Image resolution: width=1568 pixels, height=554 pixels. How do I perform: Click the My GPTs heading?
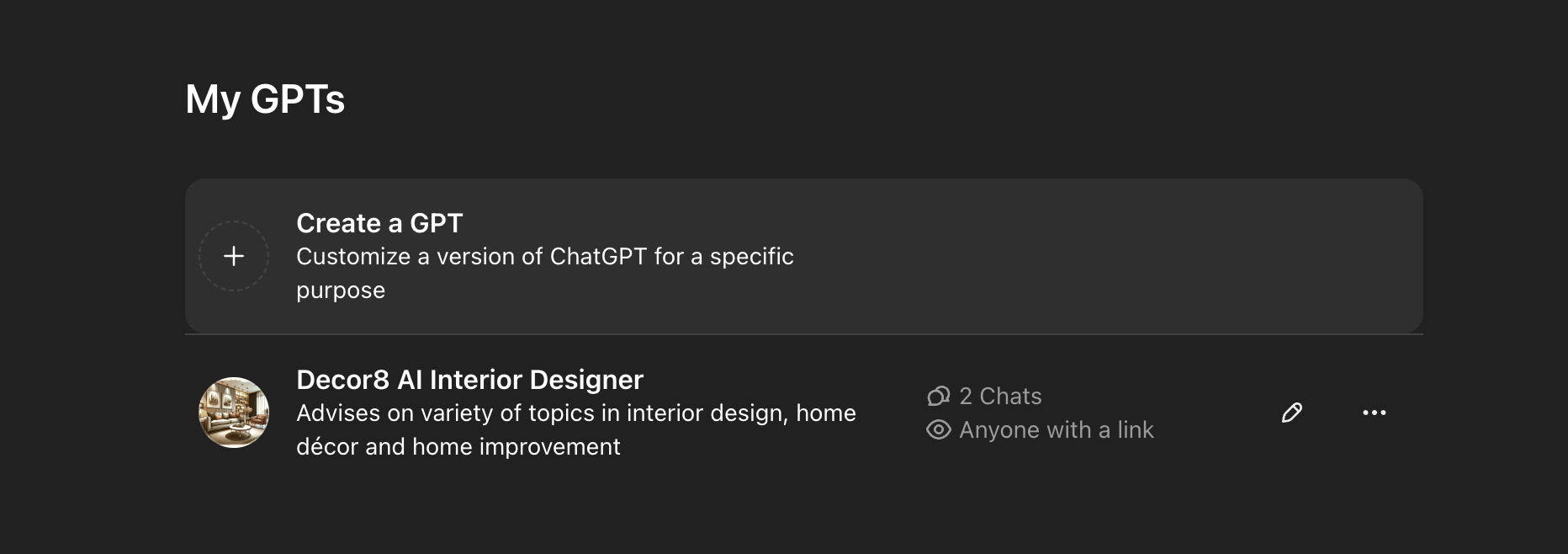point(265,99)
